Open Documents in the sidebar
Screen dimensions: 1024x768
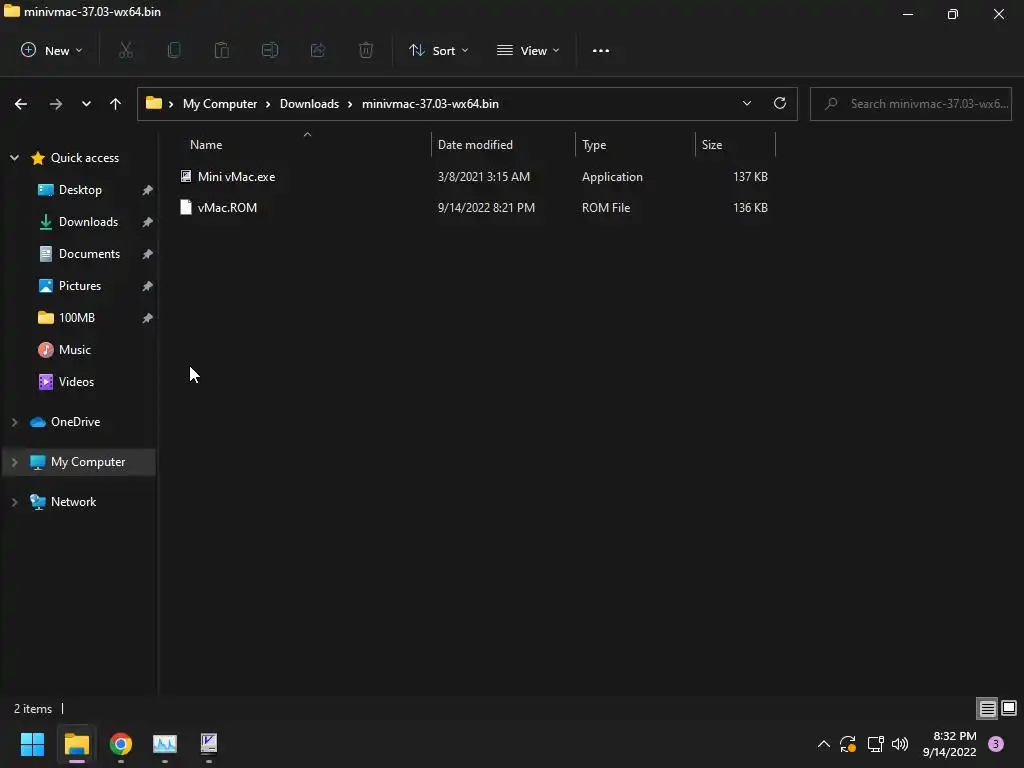(x=89, y=253)
